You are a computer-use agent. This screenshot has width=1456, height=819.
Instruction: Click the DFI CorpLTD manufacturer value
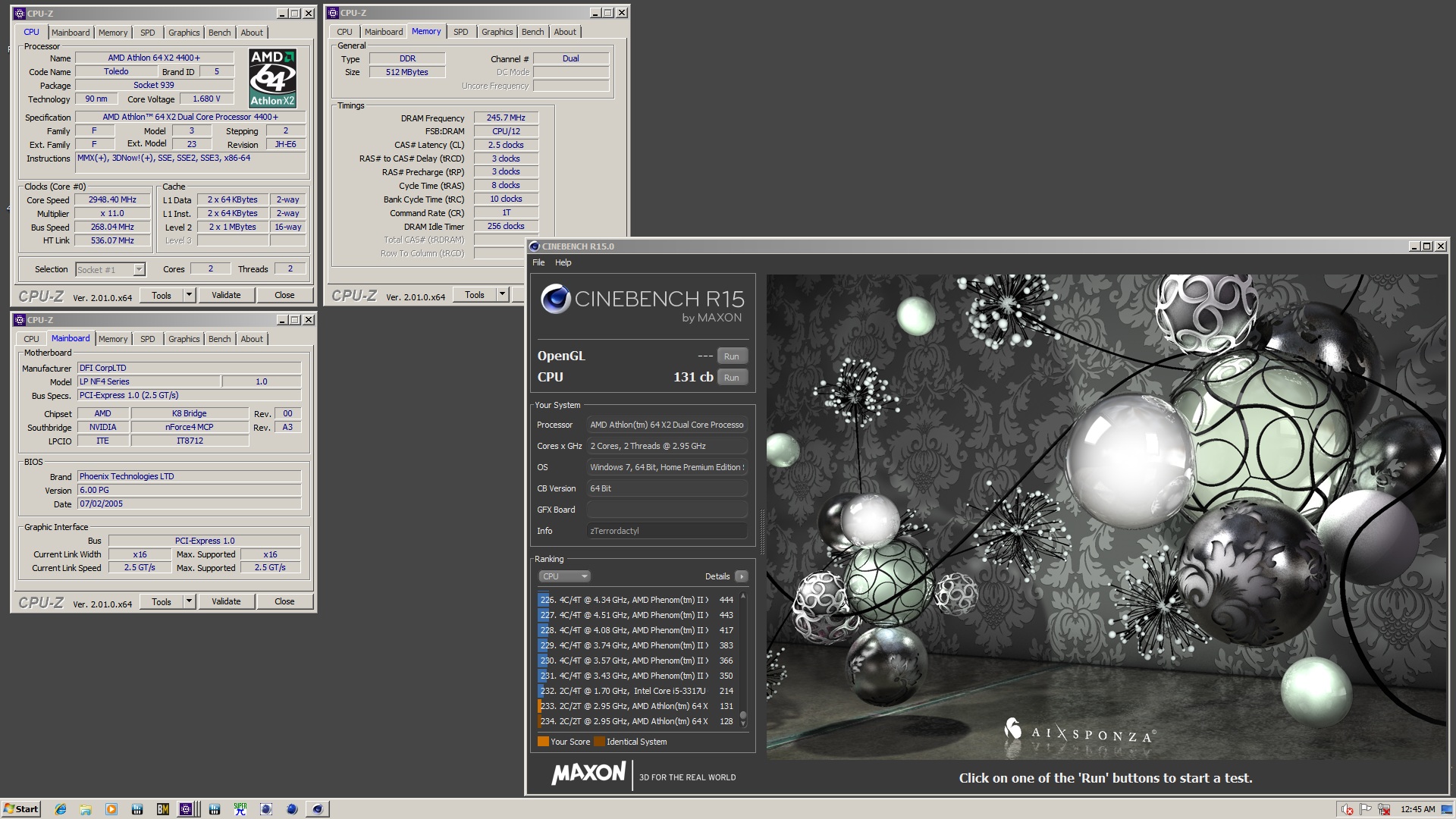point(190,368)
